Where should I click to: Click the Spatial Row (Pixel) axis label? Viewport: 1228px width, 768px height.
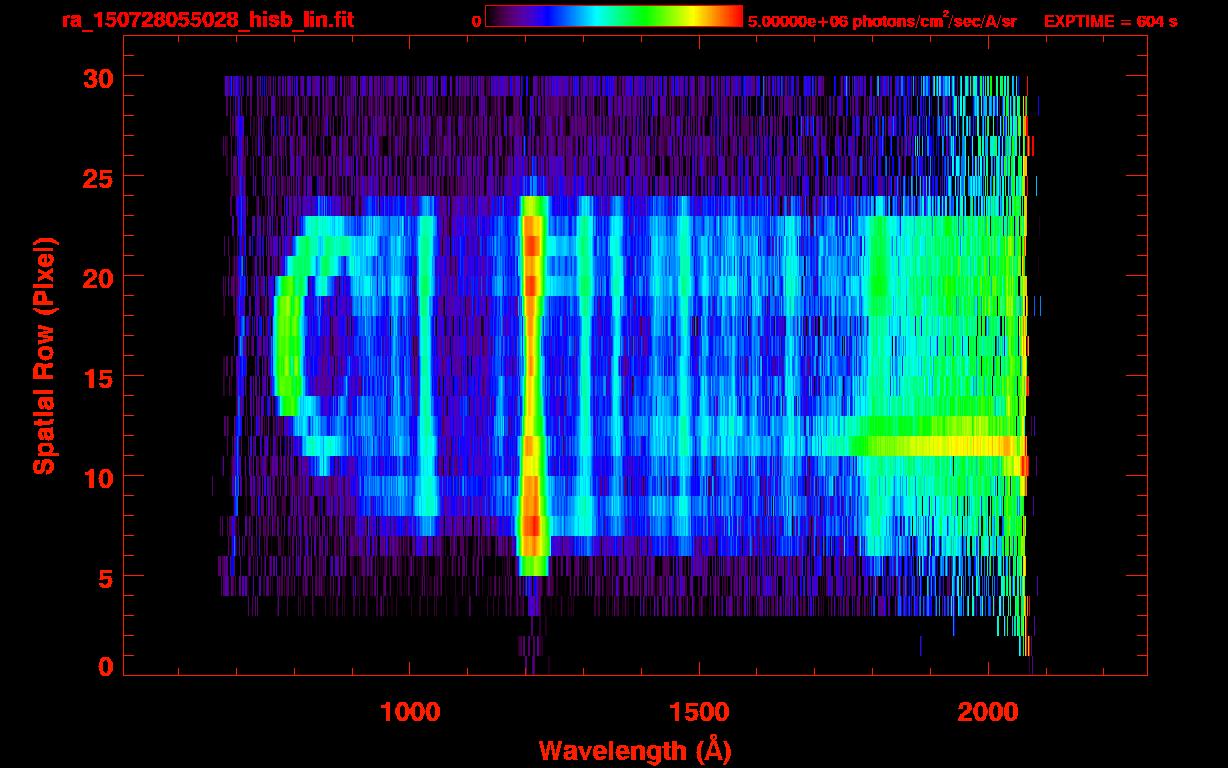[43, 355]
